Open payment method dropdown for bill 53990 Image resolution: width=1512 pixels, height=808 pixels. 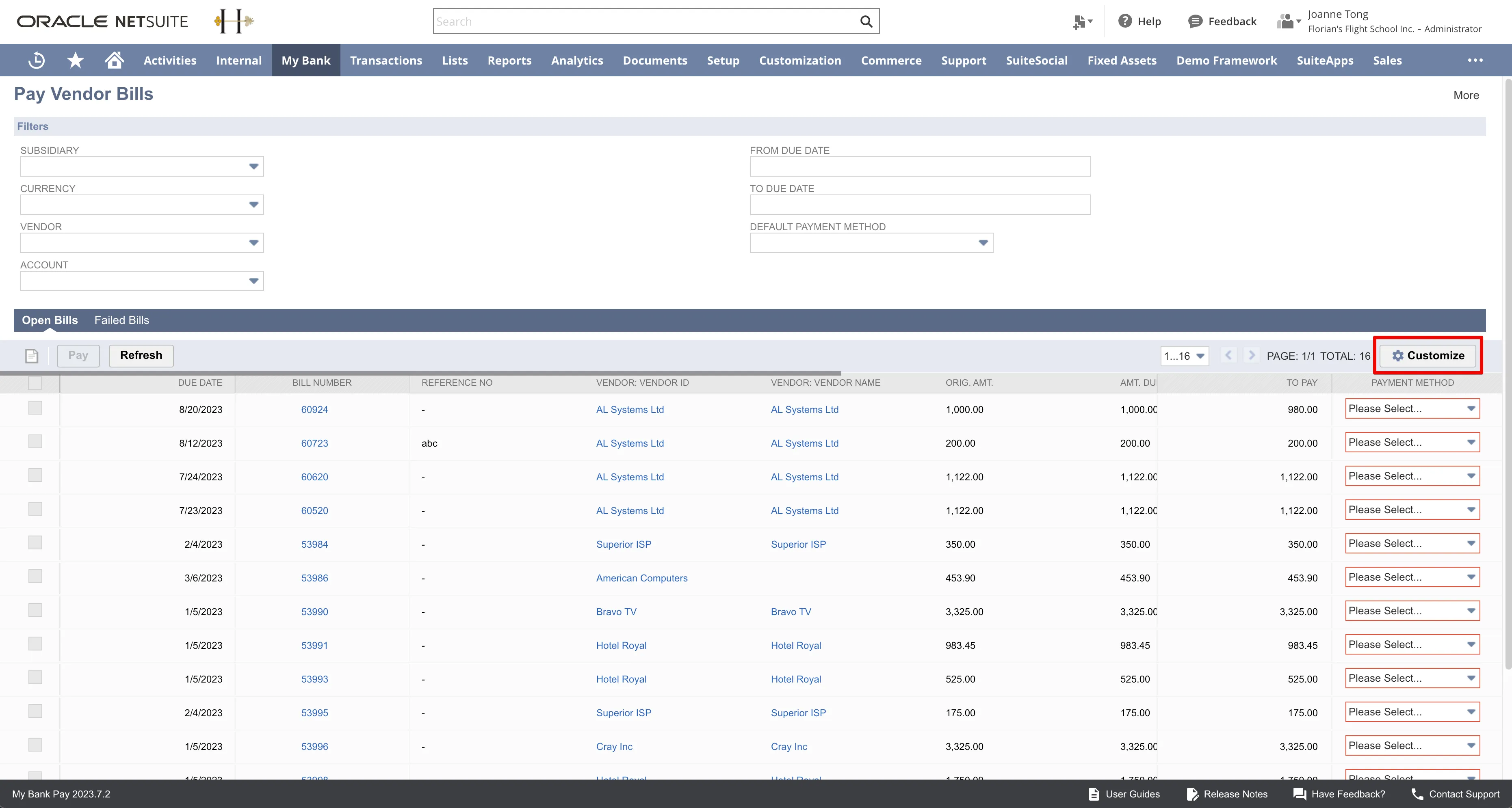coord(1412,611)
